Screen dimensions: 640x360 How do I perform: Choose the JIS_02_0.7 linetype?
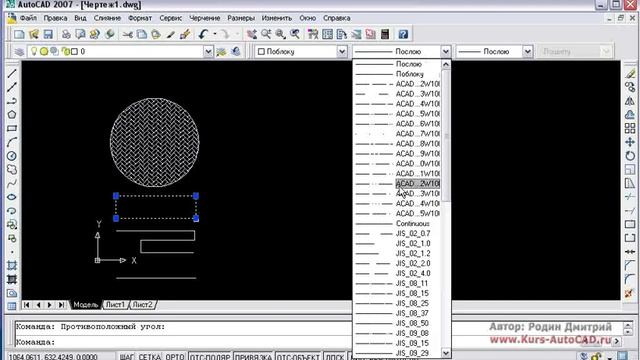click(x=396, y=233)
